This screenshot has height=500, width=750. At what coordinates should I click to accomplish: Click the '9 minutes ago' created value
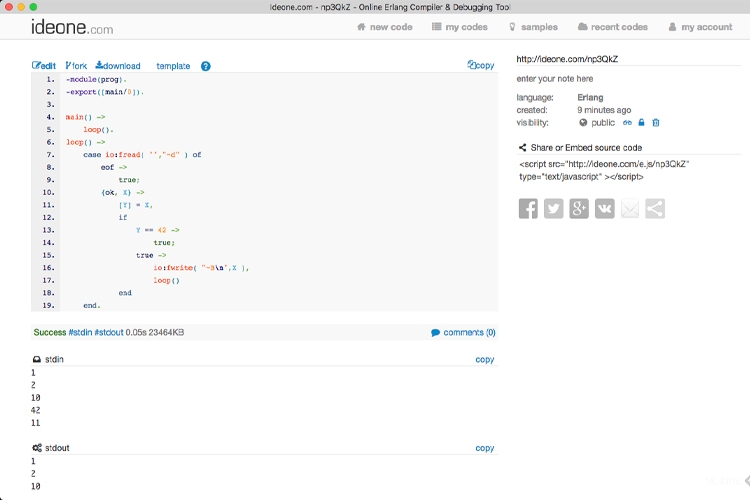pos(604,110)
